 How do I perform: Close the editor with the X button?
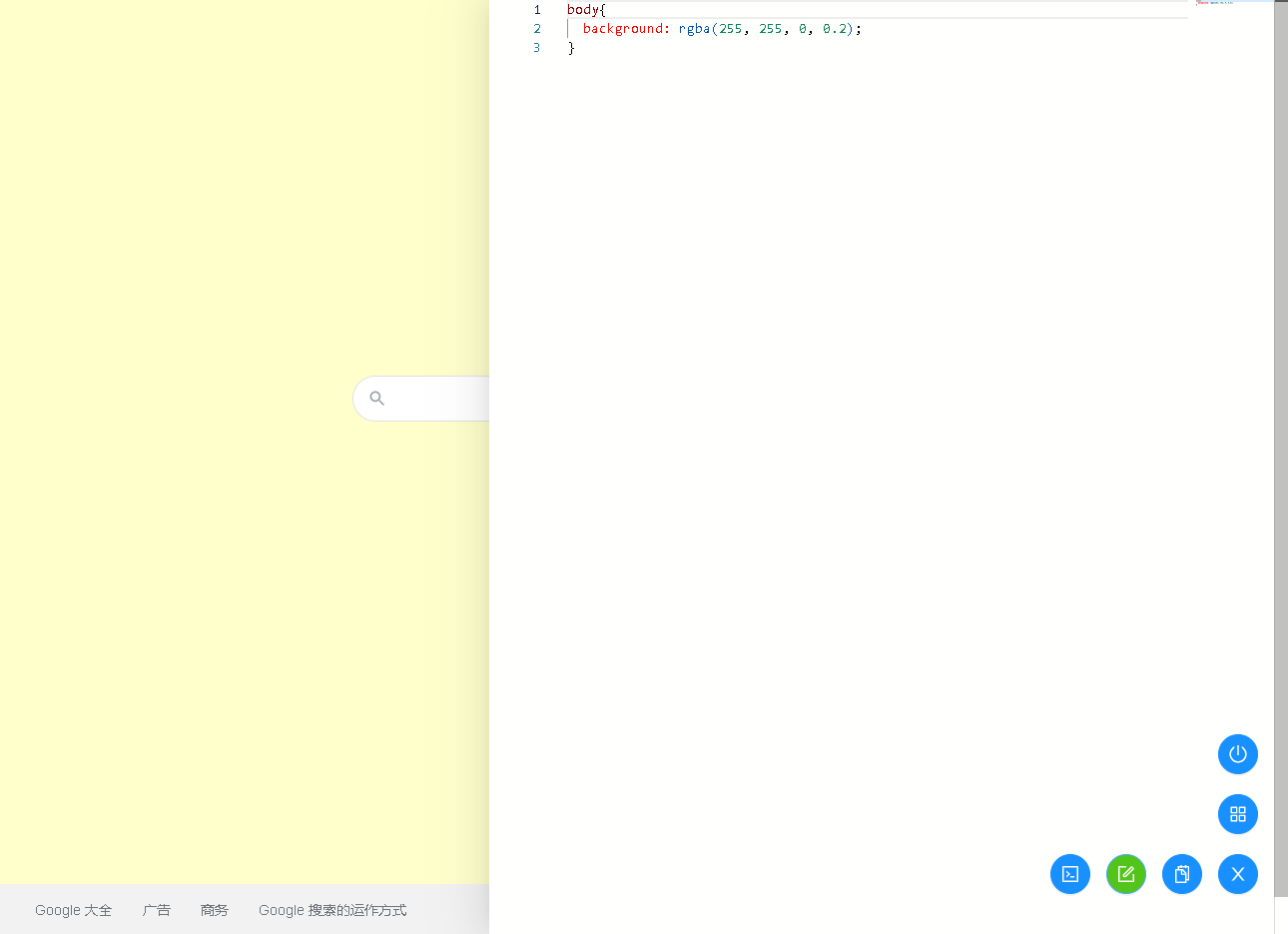click(1238, 874)
